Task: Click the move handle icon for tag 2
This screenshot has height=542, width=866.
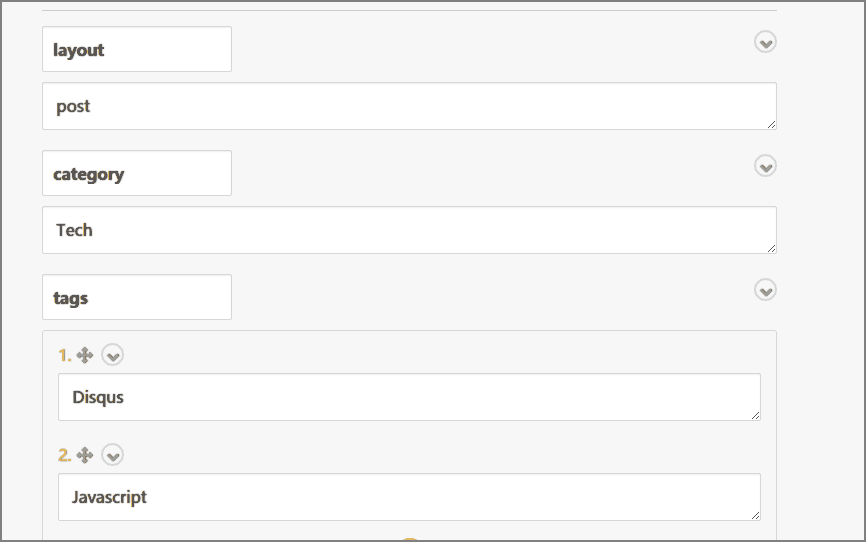Action: click(85, 455)
